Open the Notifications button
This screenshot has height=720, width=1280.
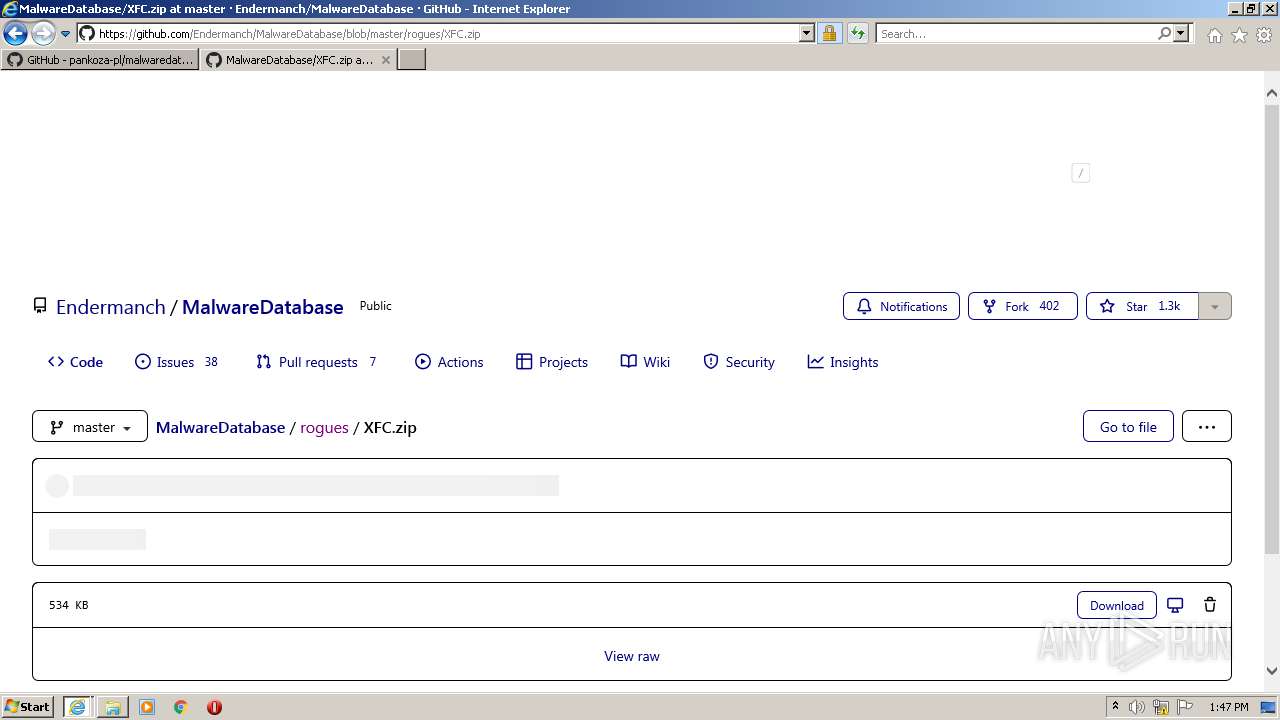(x=901, y=306)
